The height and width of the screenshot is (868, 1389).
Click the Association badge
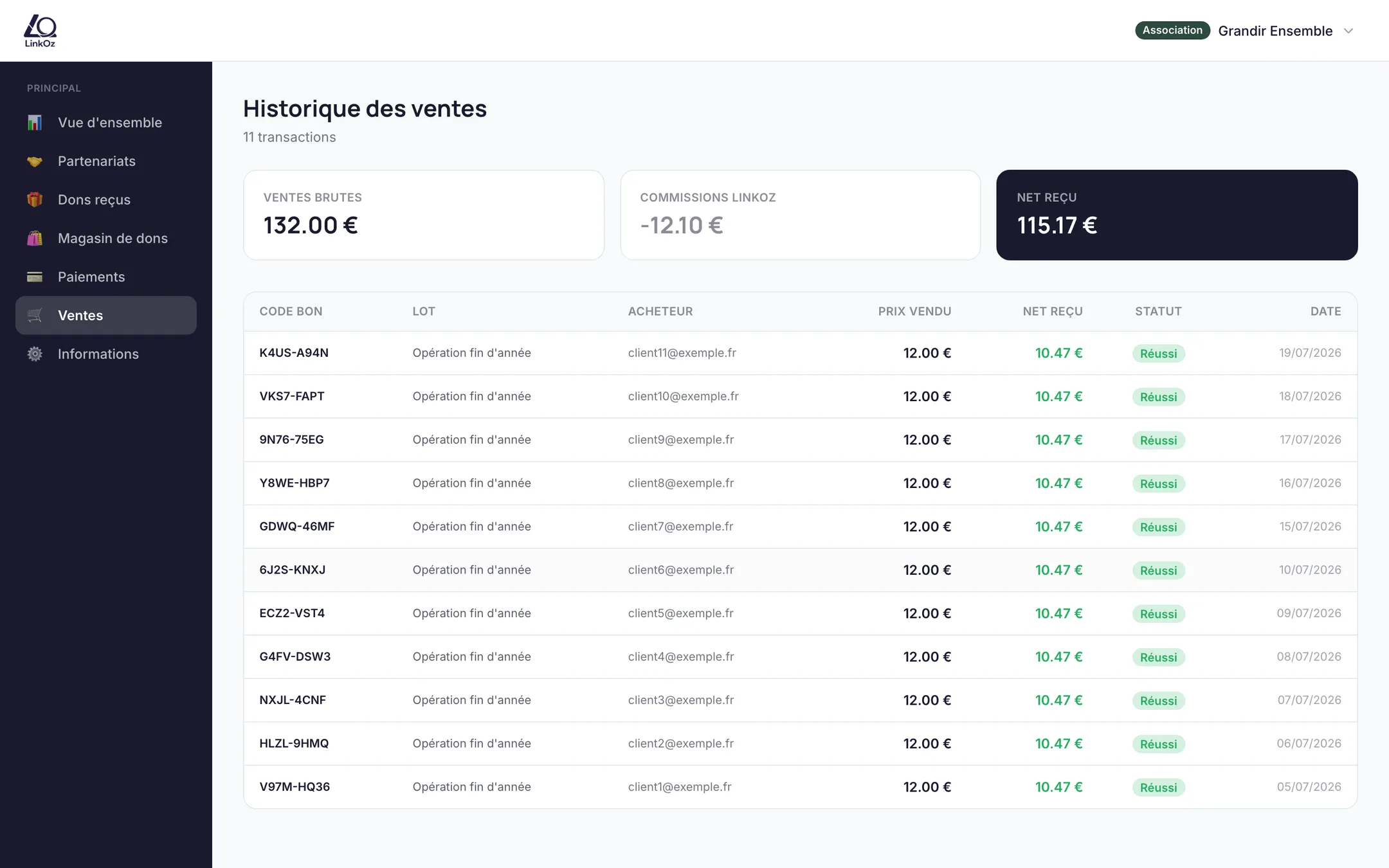pyautogui.click(x=1172, y=30)
